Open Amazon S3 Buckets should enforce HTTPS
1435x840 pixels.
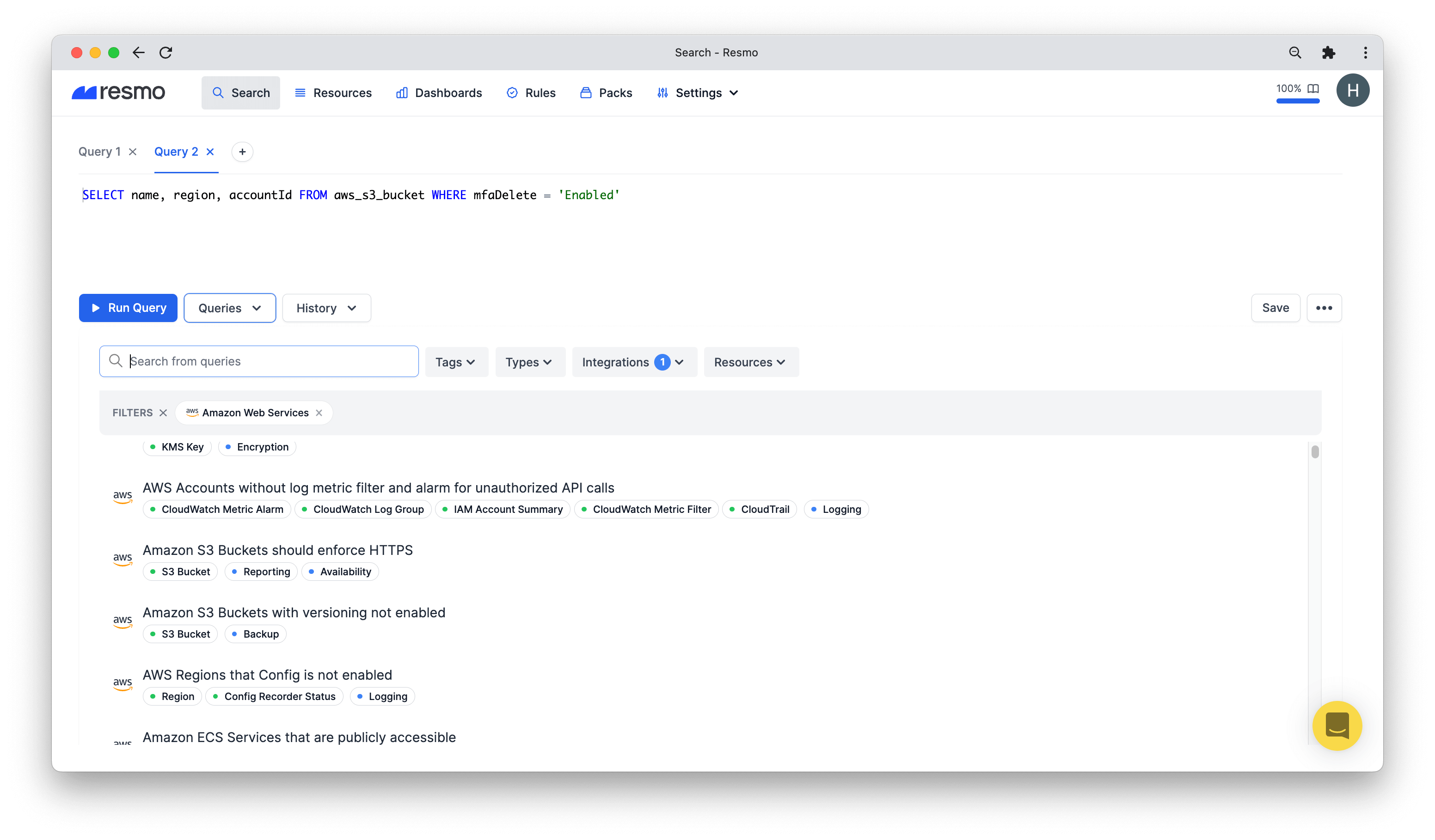point(278,550)
